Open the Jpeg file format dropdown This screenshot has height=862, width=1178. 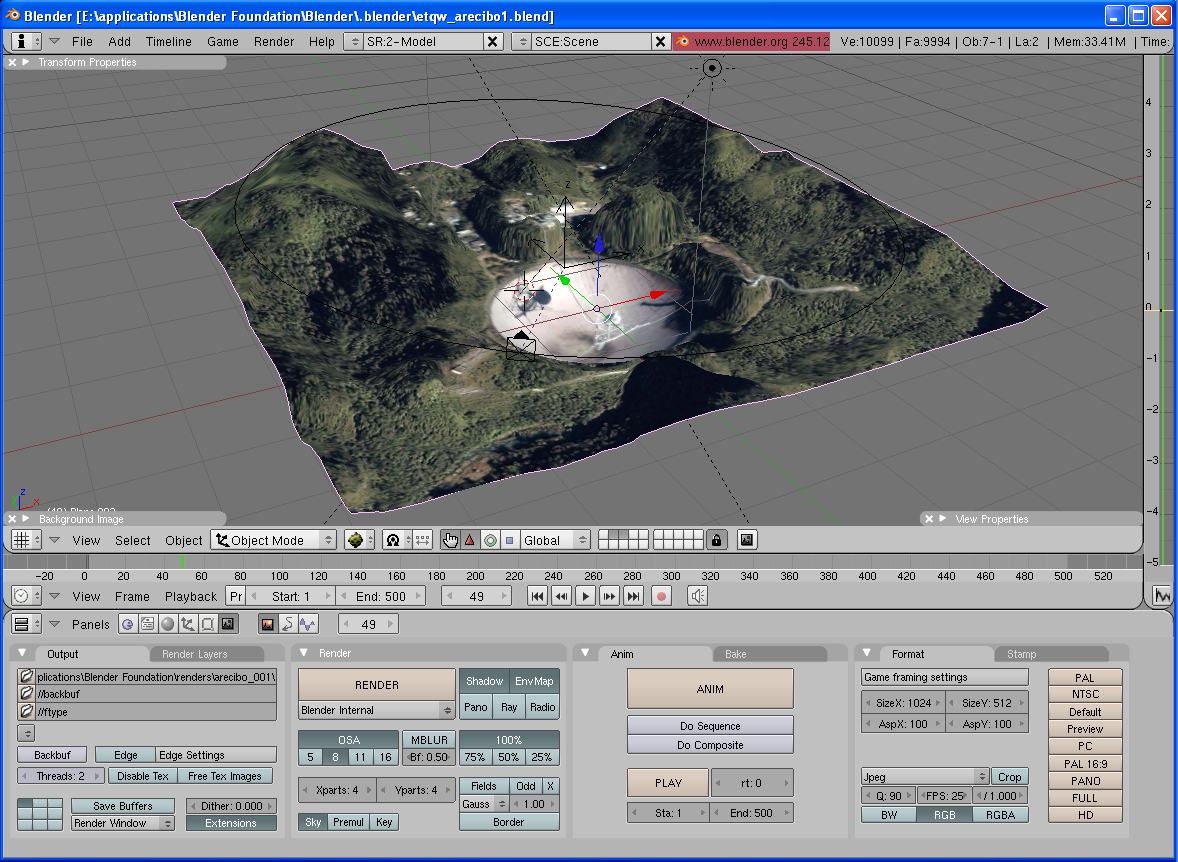click(924, 777)
